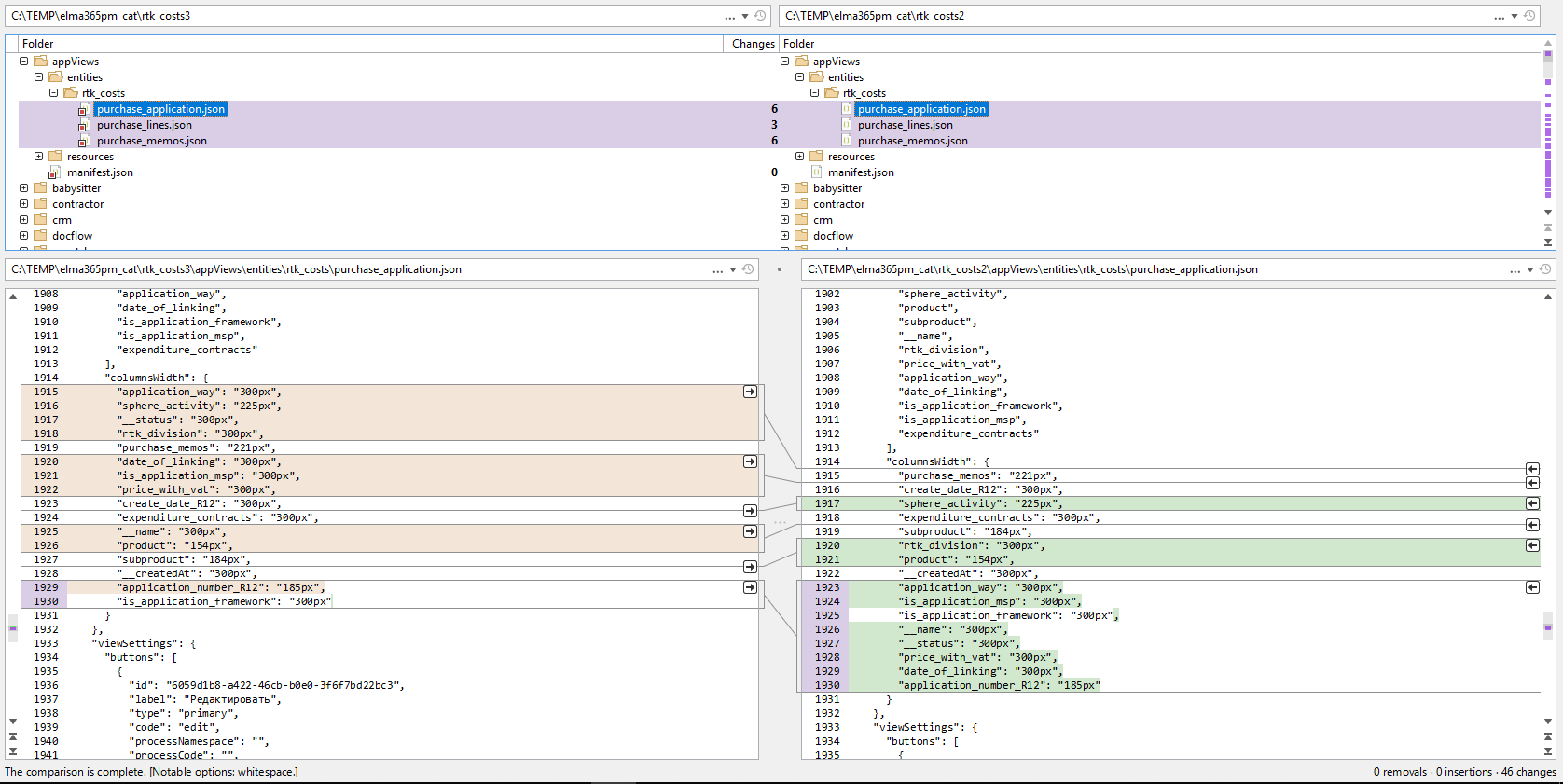Open history for right purchase_application.json file path

tap(1545, 269)
